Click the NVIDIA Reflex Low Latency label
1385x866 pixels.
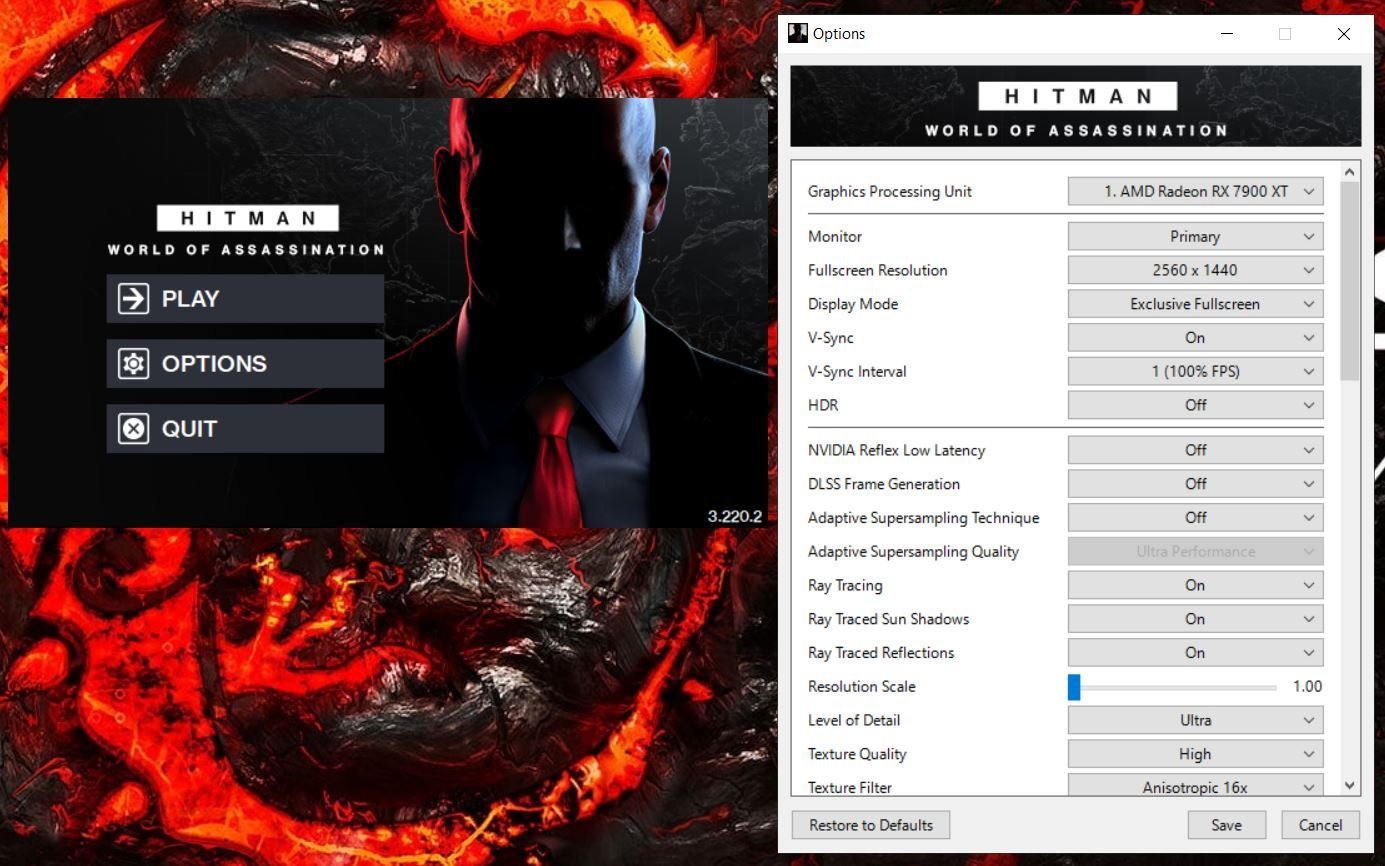[897, 450]
